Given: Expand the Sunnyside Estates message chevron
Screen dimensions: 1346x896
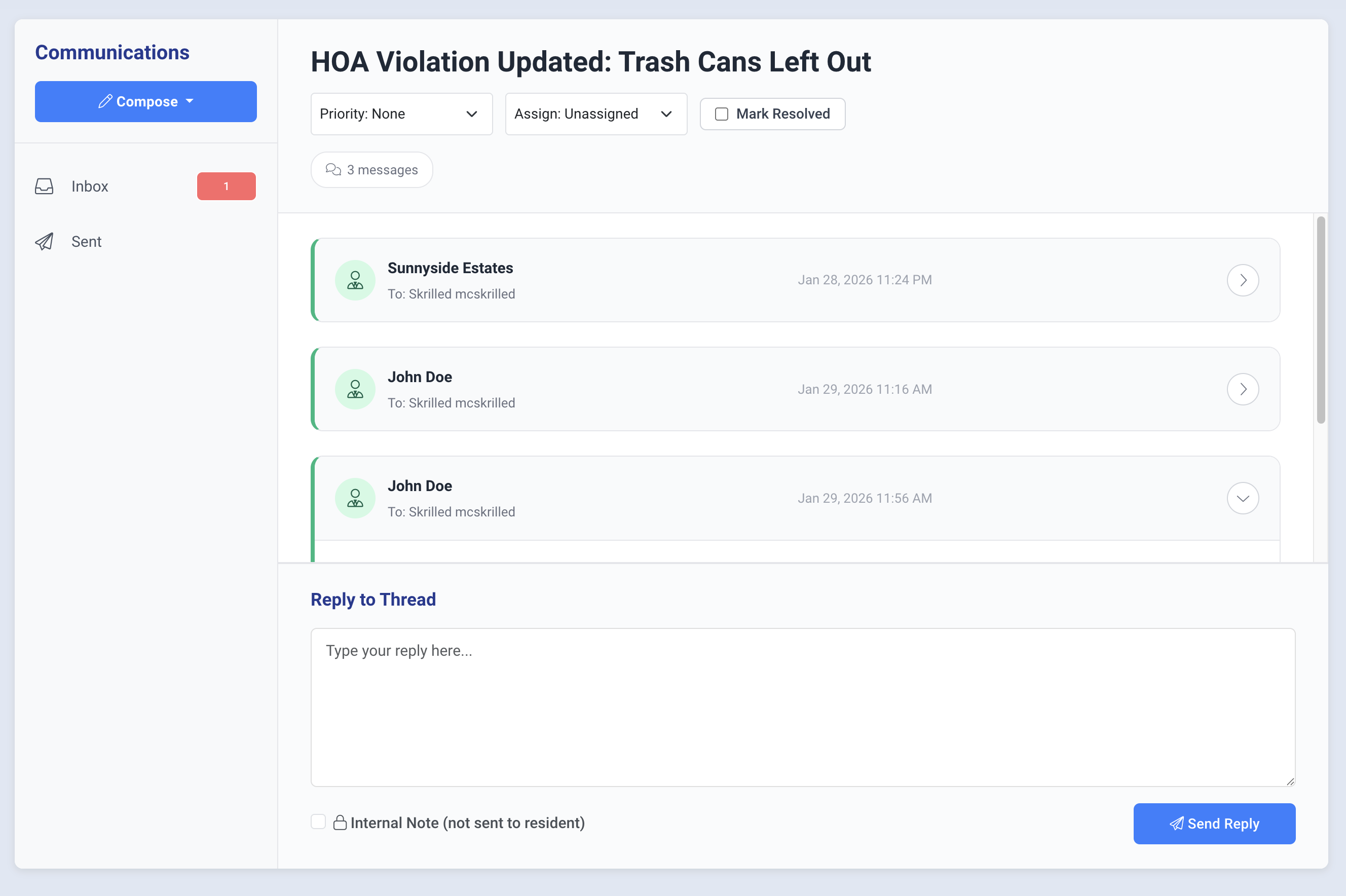Looking at the screenshot, I should (1243, 280).
